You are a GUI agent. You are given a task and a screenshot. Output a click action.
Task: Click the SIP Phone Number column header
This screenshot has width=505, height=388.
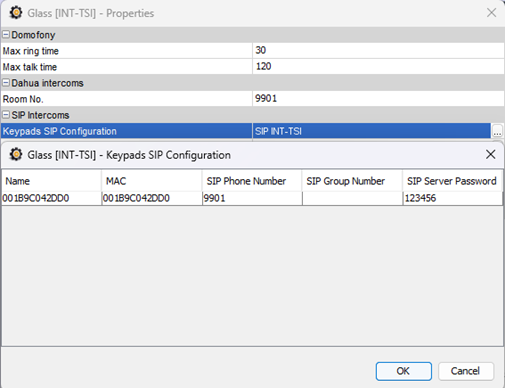(x=252, y=181)
